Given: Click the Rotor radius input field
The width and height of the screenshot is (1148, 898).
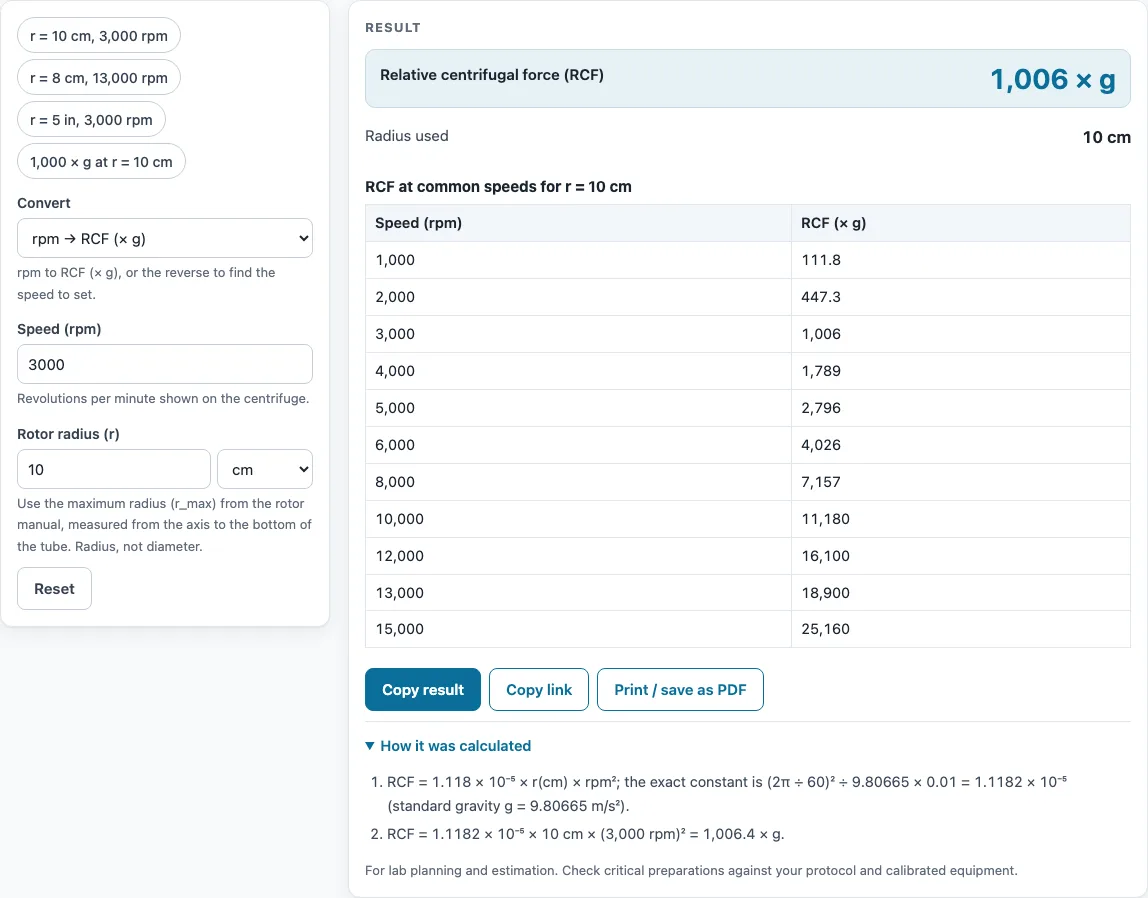Looking at the screenshot, I should click(x=113, y=469).
